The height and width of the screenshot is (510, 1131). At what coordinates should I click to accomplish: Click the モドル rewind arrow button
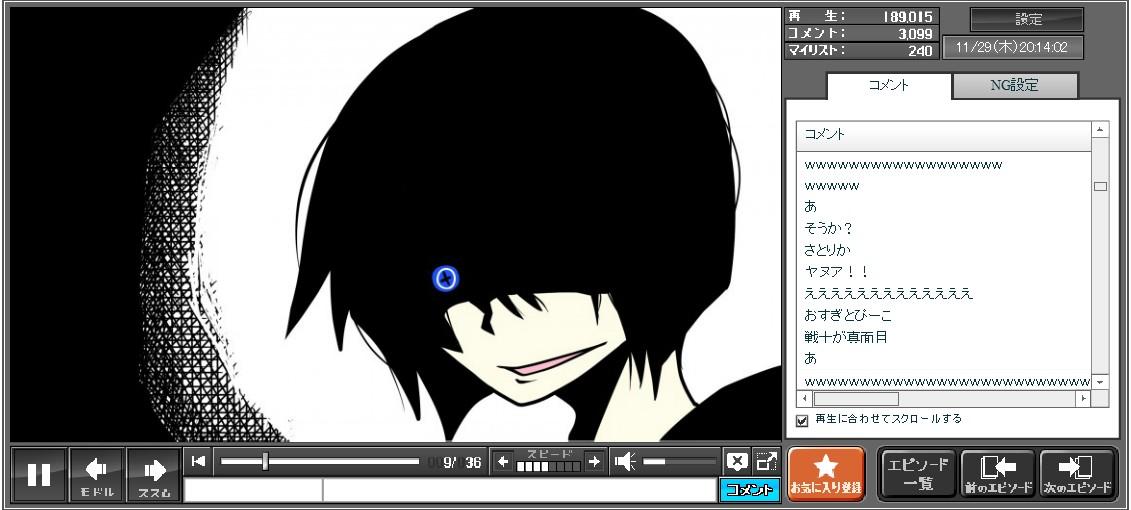[x=97, y=475]
